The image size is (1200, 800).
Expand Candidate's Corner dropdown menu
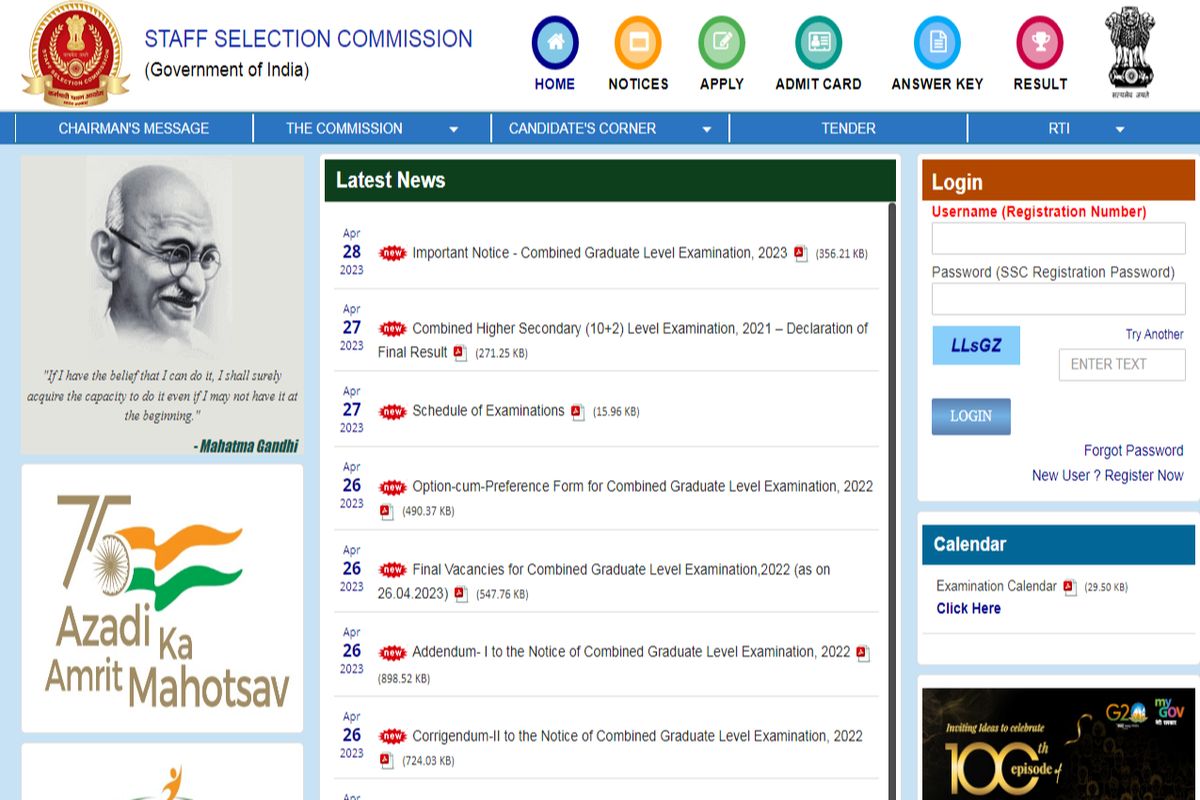[609, 128]
